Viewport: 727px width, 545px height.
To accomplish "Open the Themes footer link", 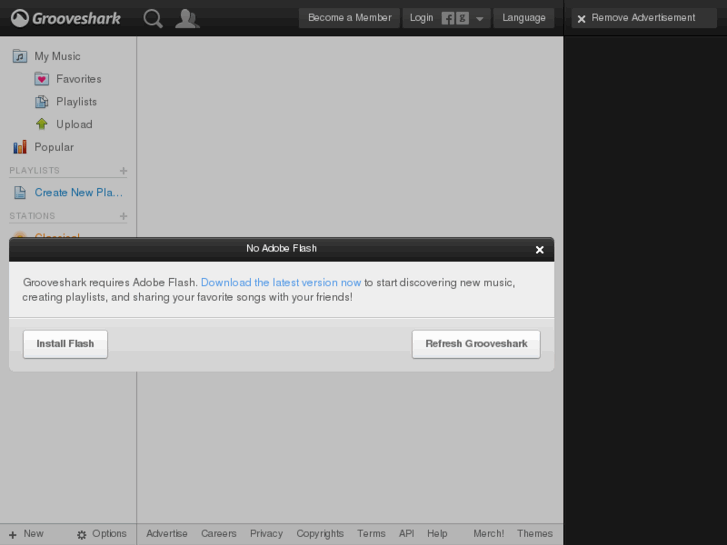I will click(535, 534).
